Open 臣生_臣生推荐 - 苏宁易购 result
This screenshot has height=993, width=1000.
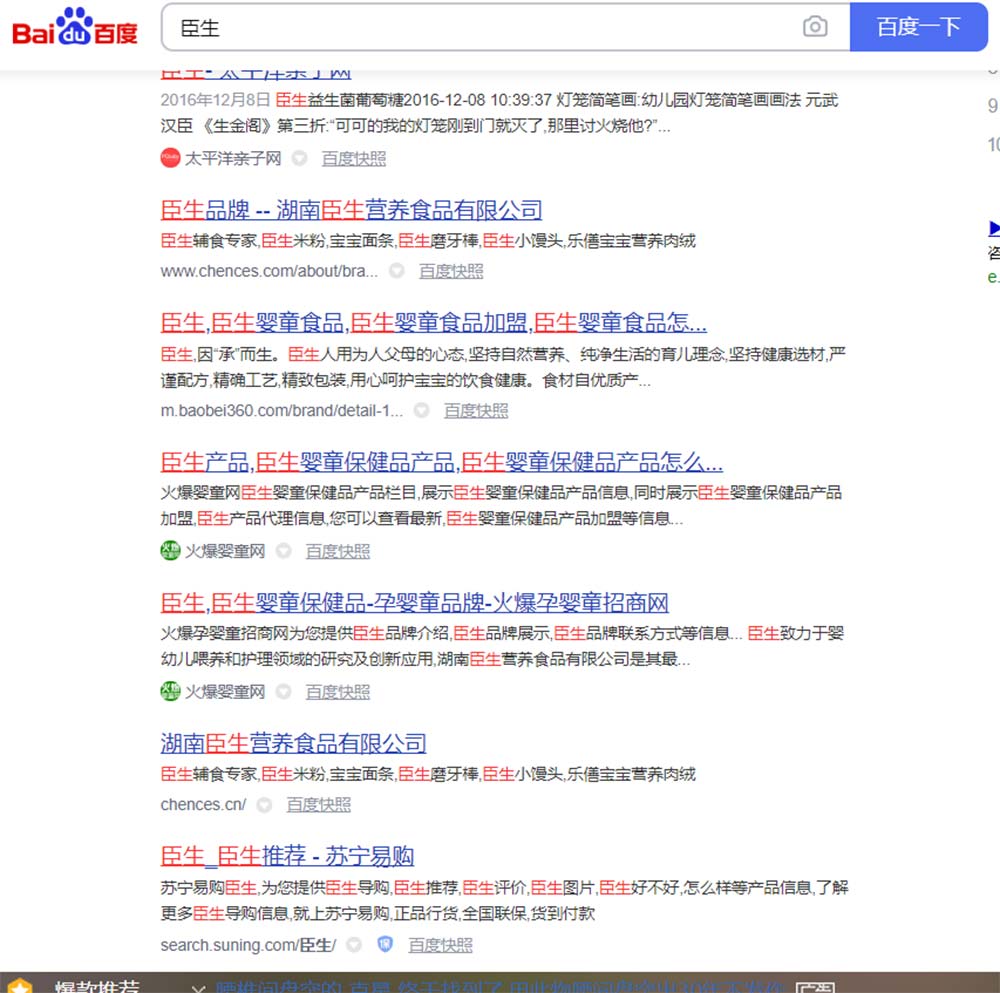(x=288, y=857)
